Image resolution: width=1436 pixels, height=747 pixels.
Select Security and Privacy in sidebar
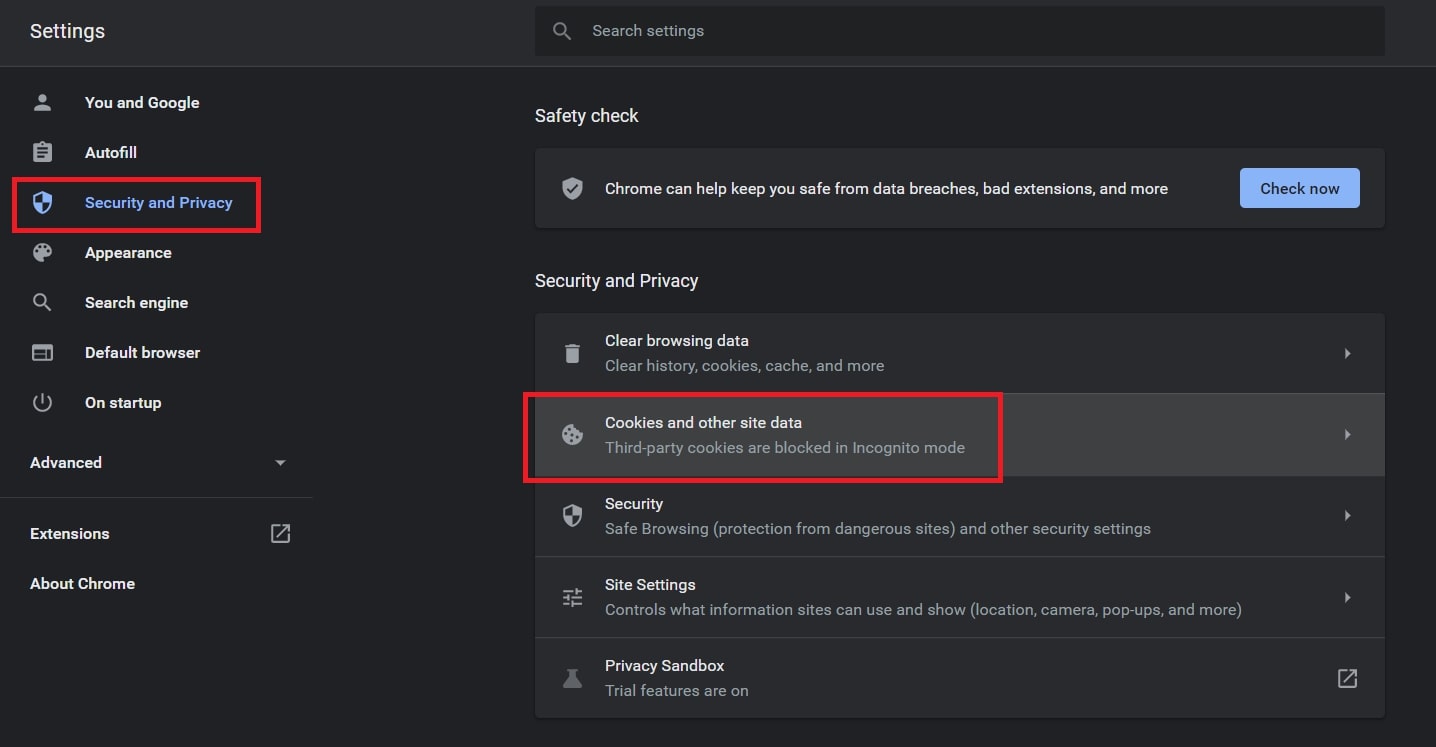coord(158,203)
